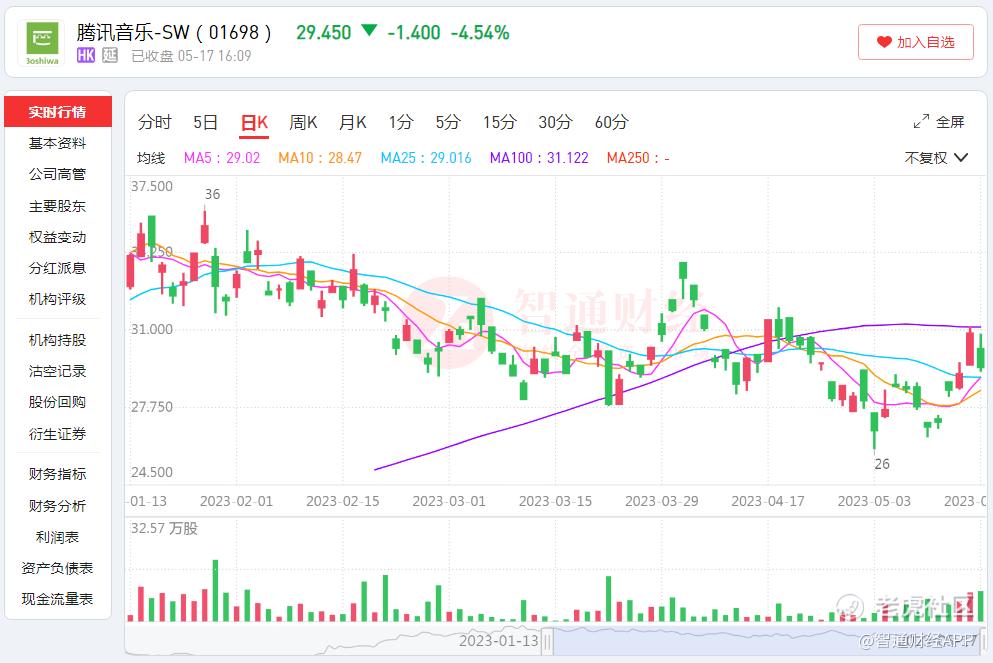Click the fullscreen expand arrows icon
This screenshot has height=663, width=993.
click(921, 122)
